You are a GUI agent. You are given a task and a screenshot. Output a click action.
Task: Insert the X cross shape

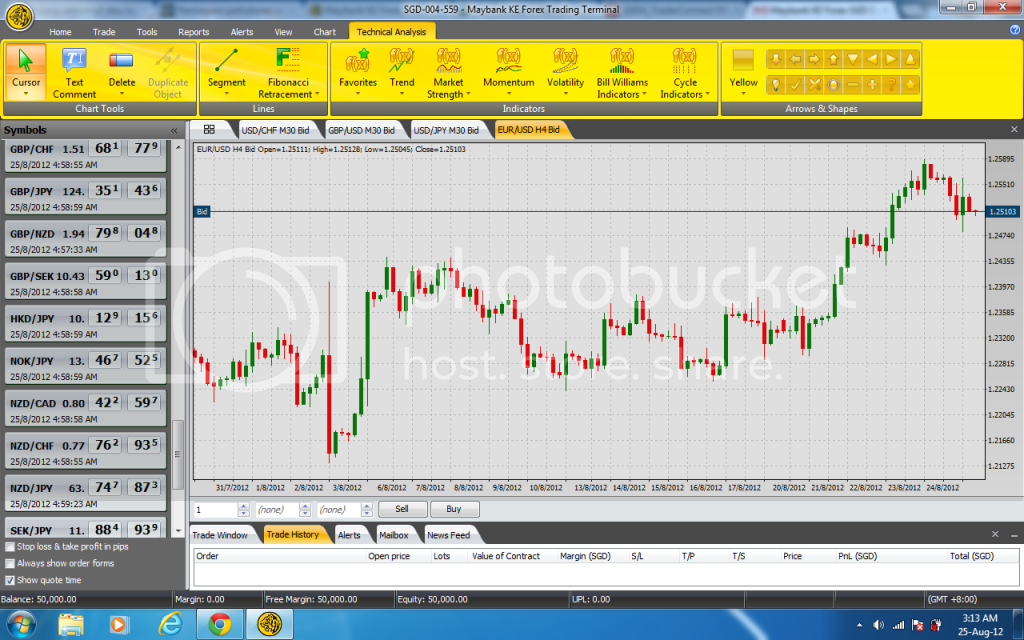(814, 84)
